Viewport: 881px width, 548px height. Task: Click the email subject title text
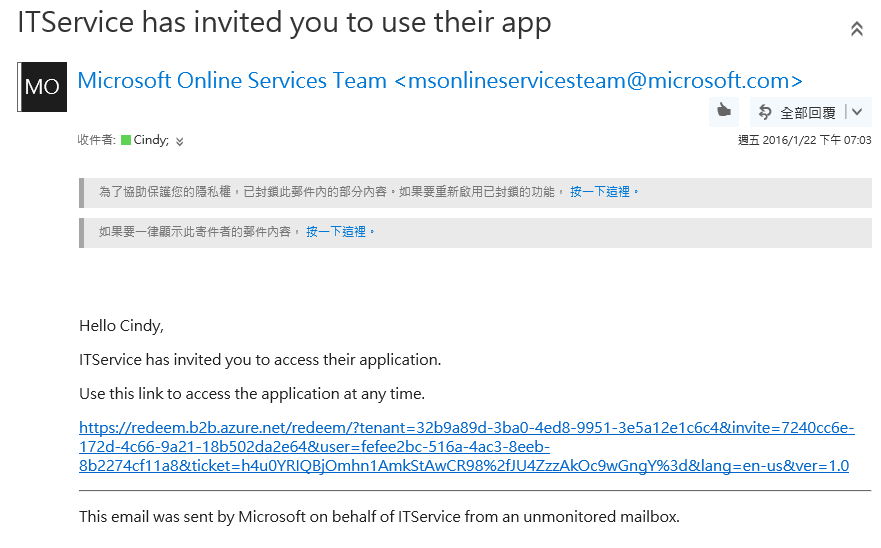[284, 23]
